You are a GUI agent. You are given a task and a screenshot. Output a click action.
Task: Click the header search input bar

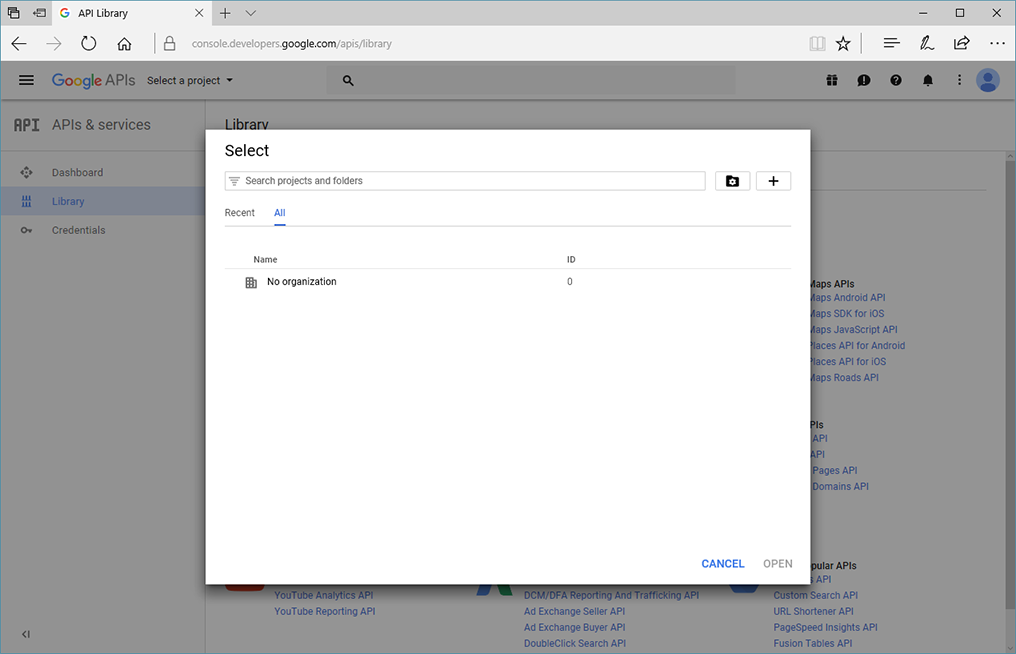coord(531,80)
